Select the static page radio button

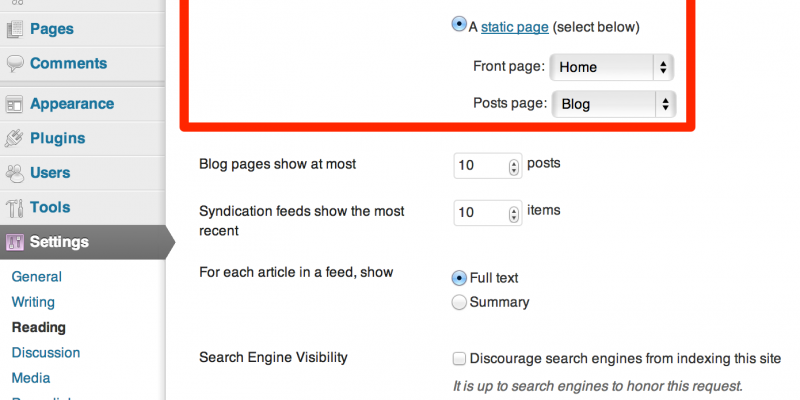click(x=459, y=27)
